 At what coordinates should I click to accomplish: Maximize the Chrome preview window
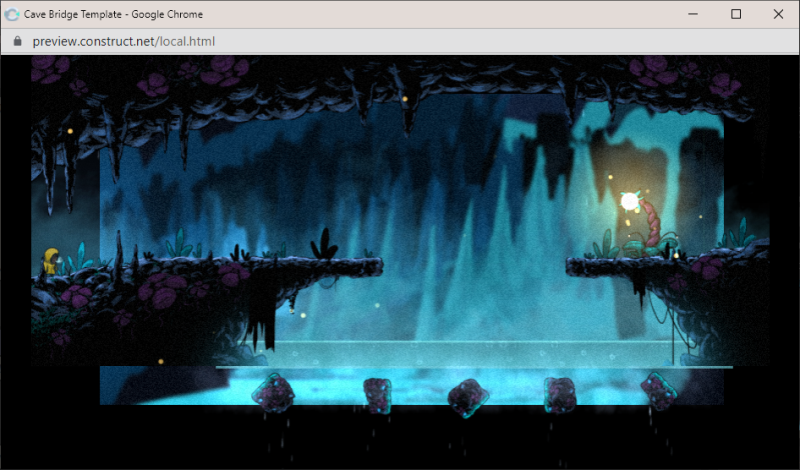(x=736, y=14)
